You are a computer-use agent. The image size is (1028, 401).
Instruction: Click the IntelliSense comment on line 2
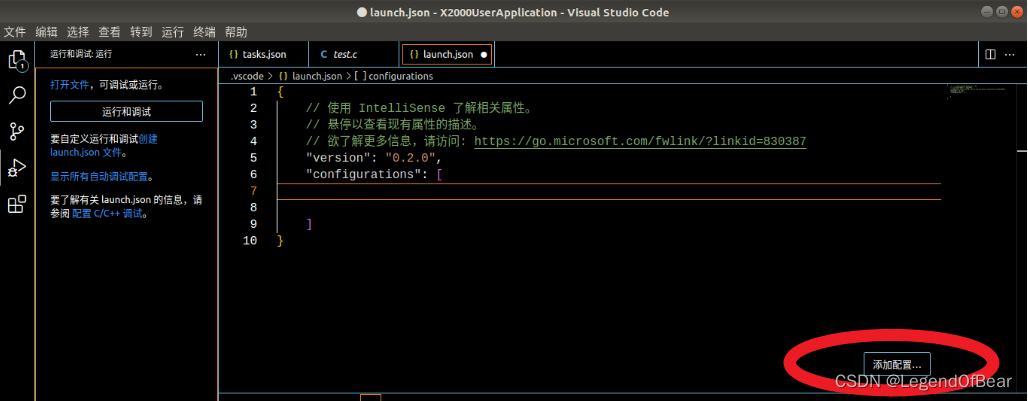pos(421,108)
